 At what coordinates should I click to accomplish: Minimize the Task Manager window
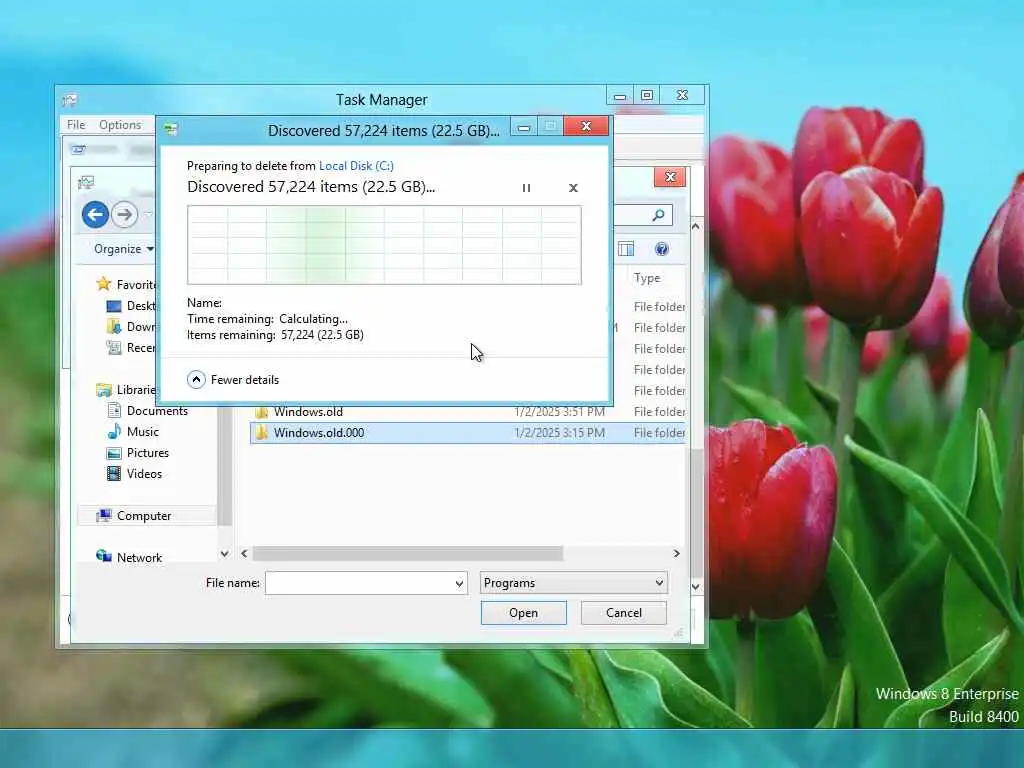click(x=620, y=96)
